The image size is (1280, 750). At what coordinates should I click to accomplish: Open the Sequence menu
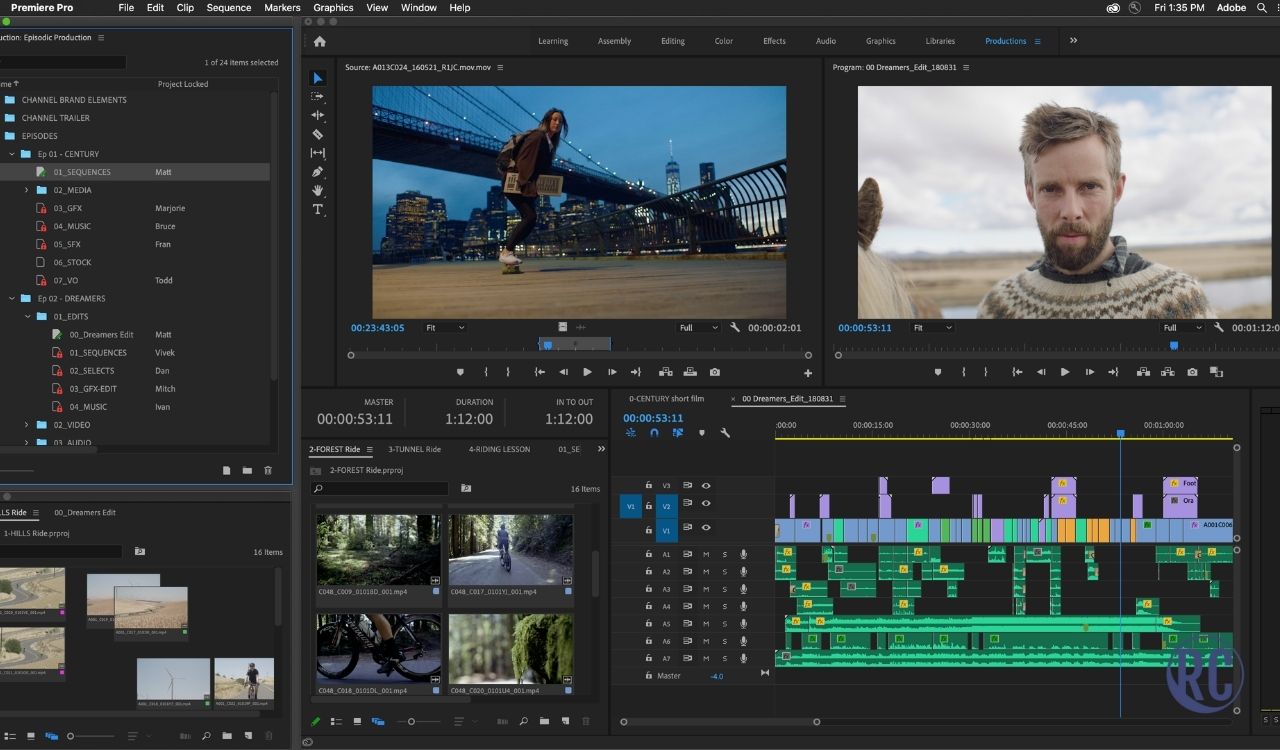228,8
